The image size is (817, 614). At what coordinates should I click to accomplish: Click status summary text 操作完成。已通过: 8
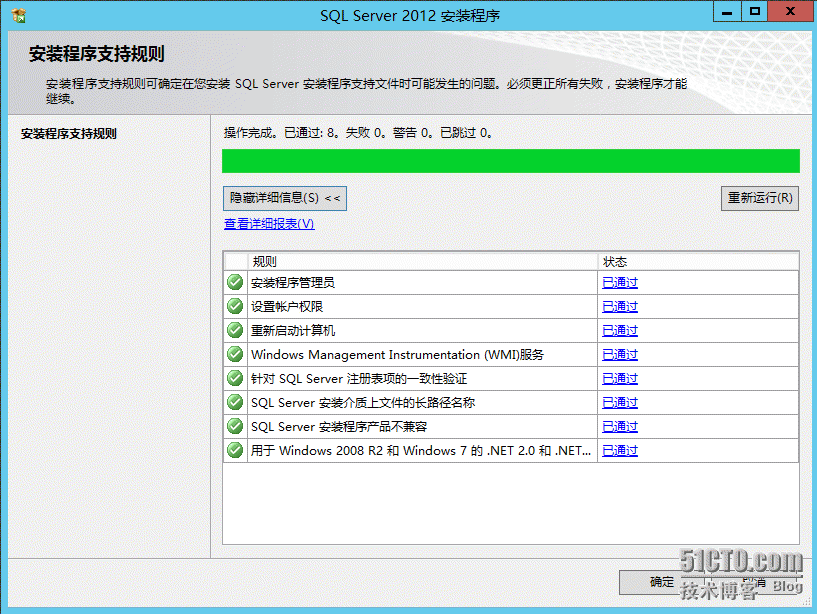358,133
